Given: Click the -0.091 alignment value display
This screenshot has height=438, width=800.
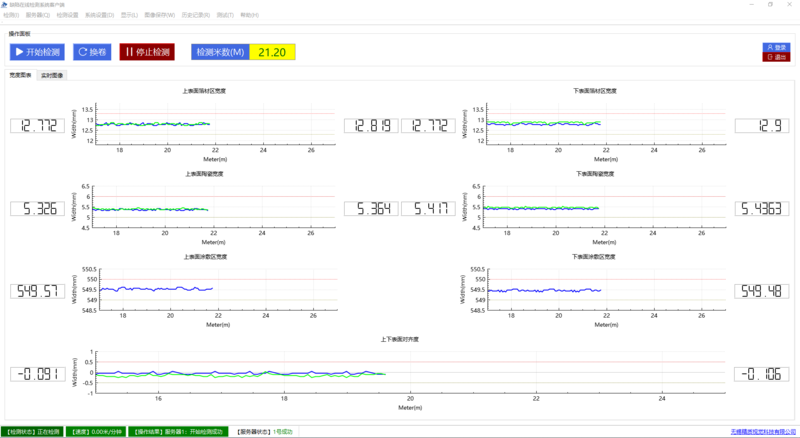Looking at the screenshot, I should (x=37, y=374).
